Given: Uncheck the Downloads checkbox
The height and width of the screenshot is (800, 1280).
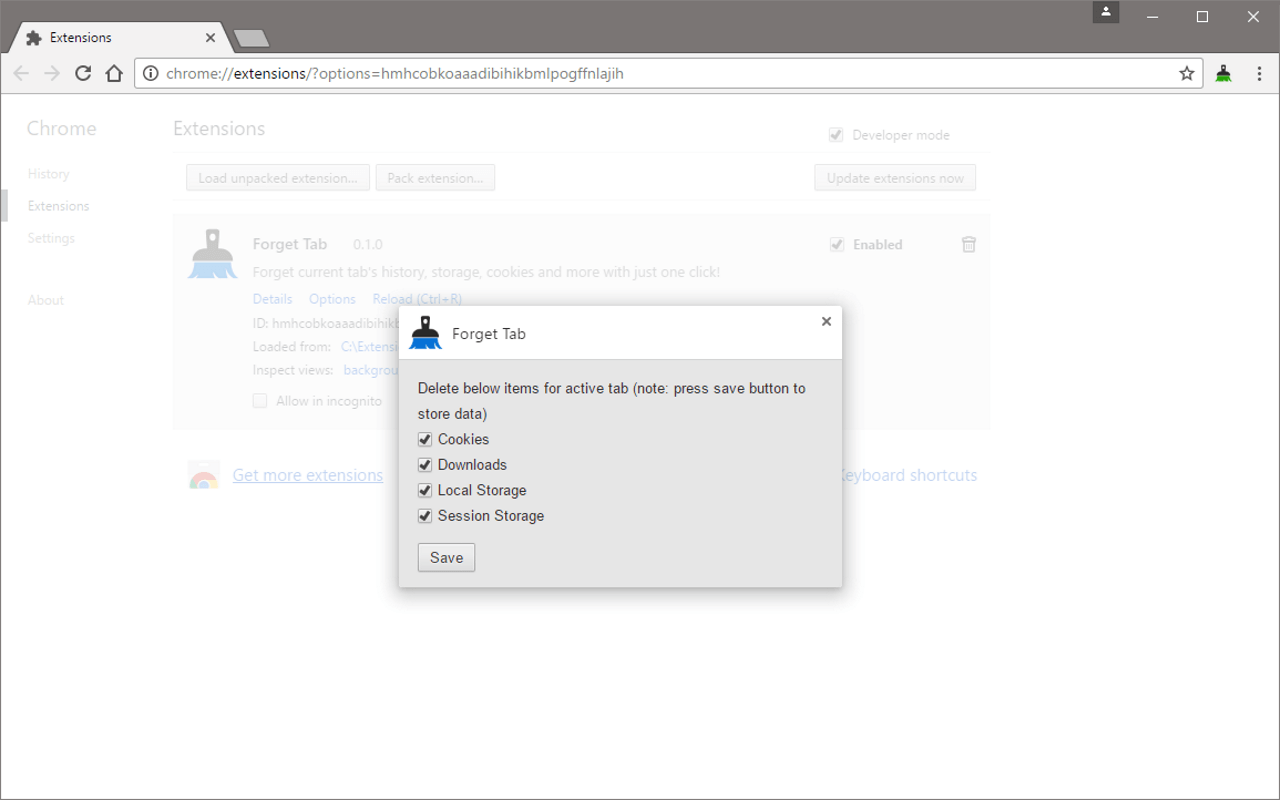Looking at the screenshot, I should 425,465.
